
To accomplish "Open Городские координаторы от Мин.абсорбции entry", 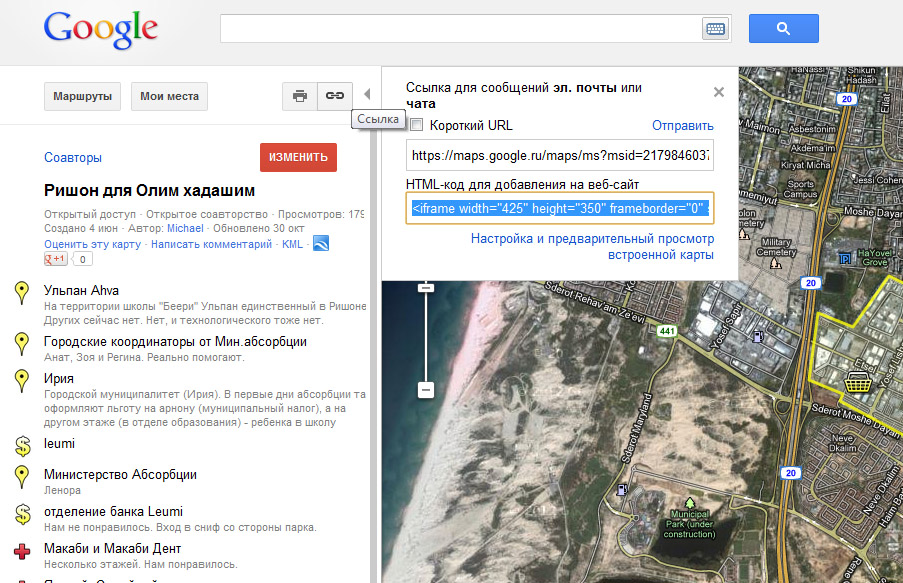I will point(175,342).
